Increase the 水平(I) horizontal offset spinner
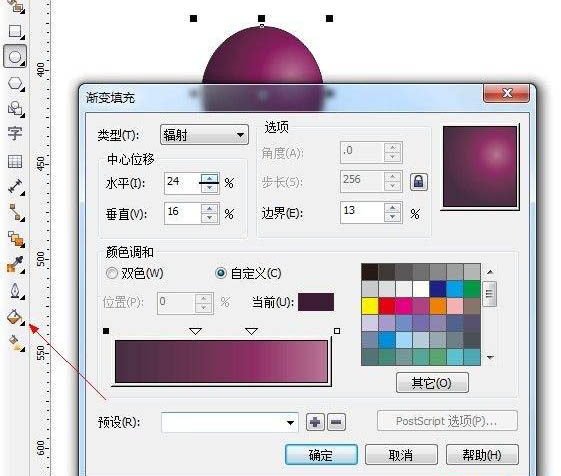Viewport: 561px width, 476px height. [209, 178]
